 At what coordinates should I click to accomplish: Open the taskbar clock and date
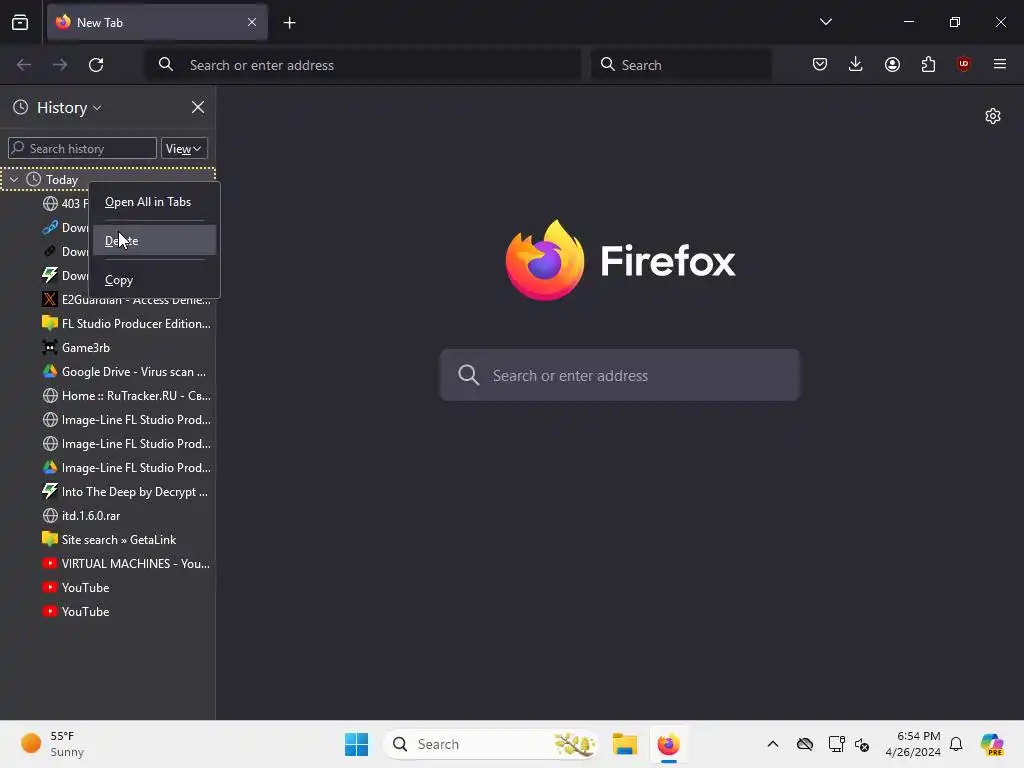913,744
